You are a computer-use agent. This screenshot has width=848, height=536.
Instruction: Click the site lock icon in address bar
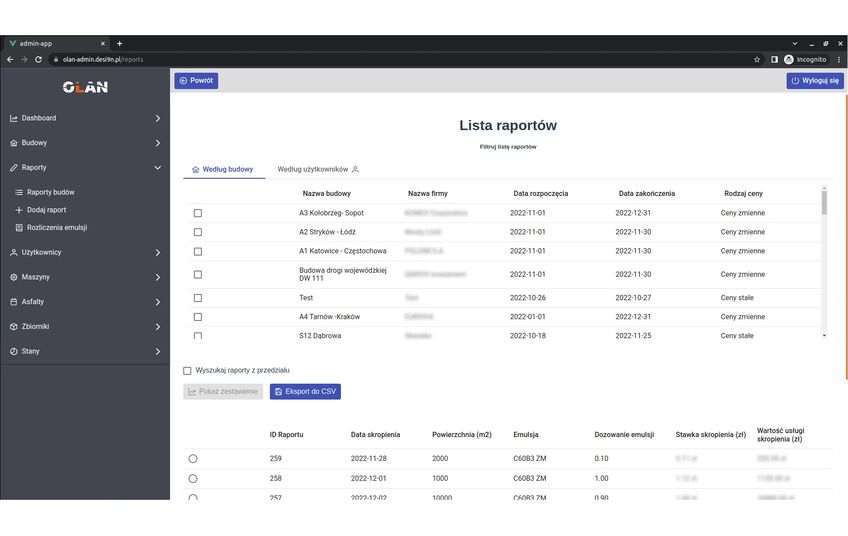[x=56, y=59]
